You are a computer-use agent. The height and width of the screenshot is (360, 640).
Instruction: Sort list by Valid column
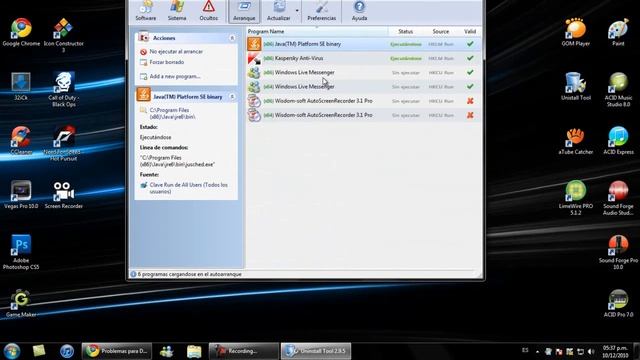(x=470, y=31)
